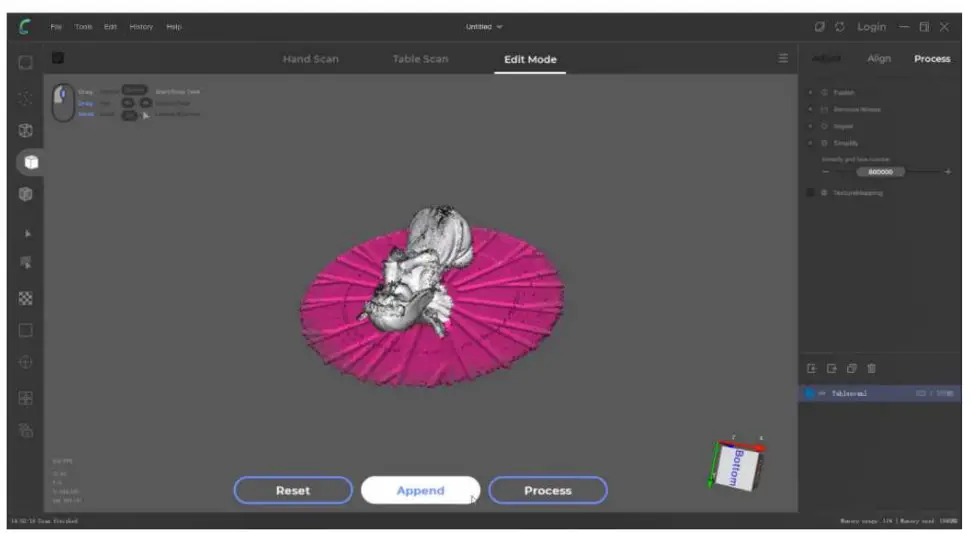
Task: Toggle the Texture mapping checkbox
Action: click(810, 193)
